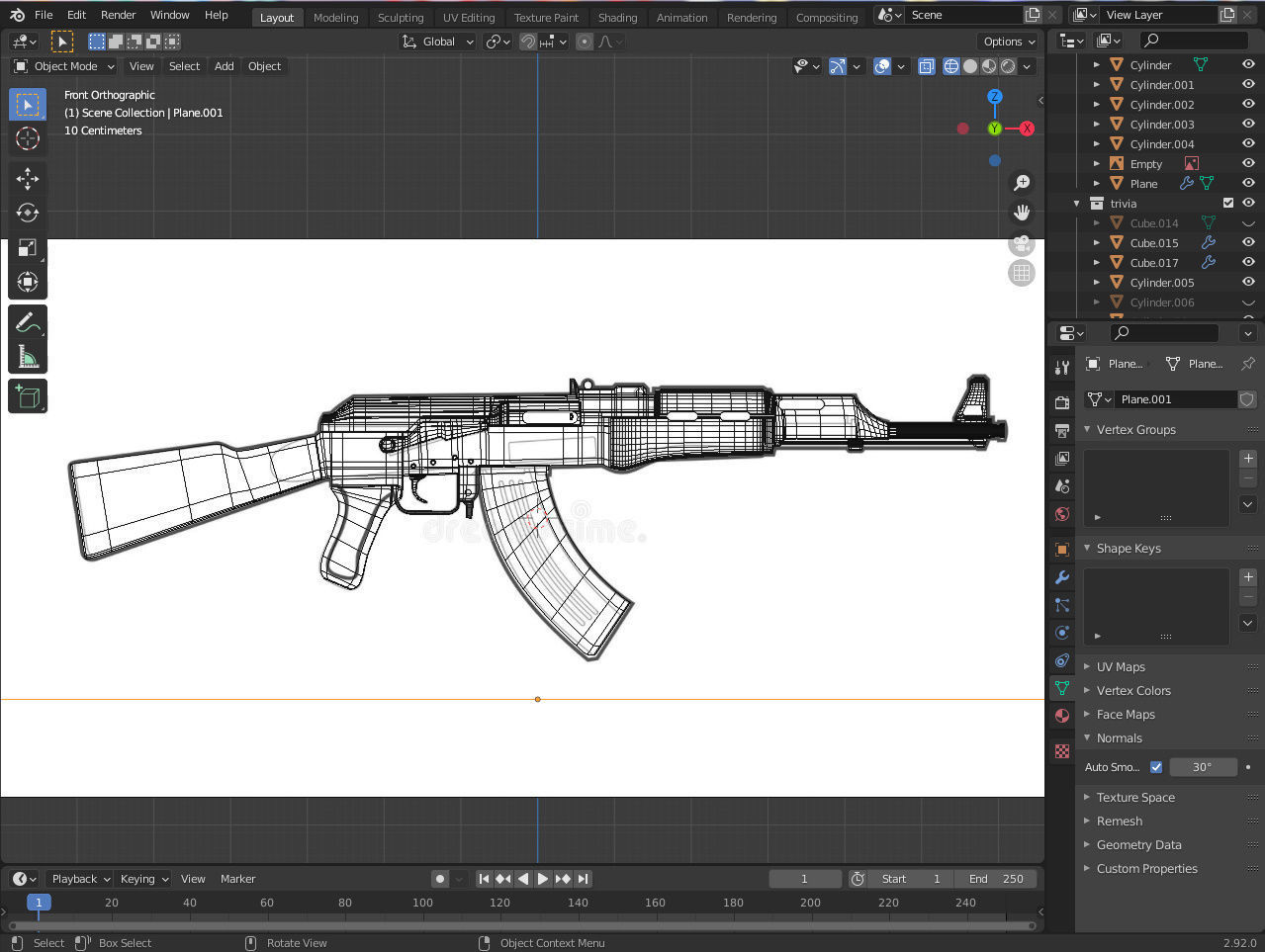Open the Scene properties tab
The width and height of the screenshot is (1265, 952).
tap(1062, 486)
